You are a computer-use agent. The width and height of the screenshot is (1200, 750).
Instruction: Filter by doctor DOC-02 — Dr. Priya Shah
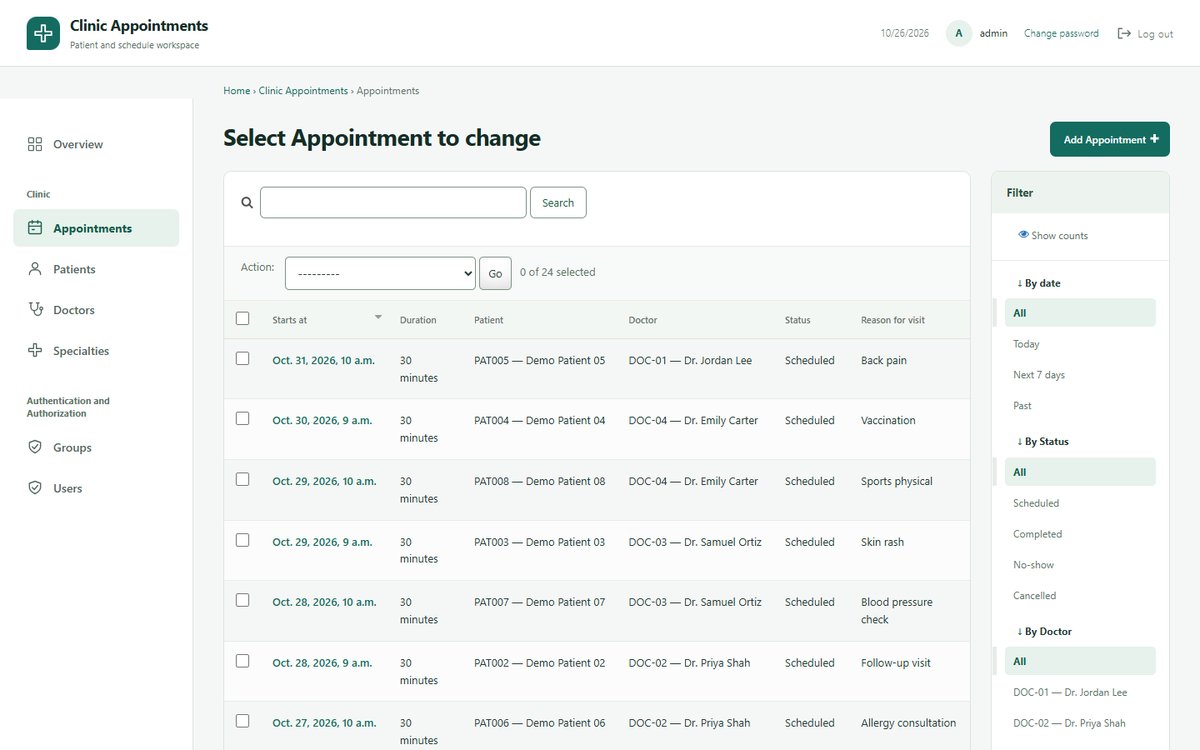click(x=1069, y=723)
